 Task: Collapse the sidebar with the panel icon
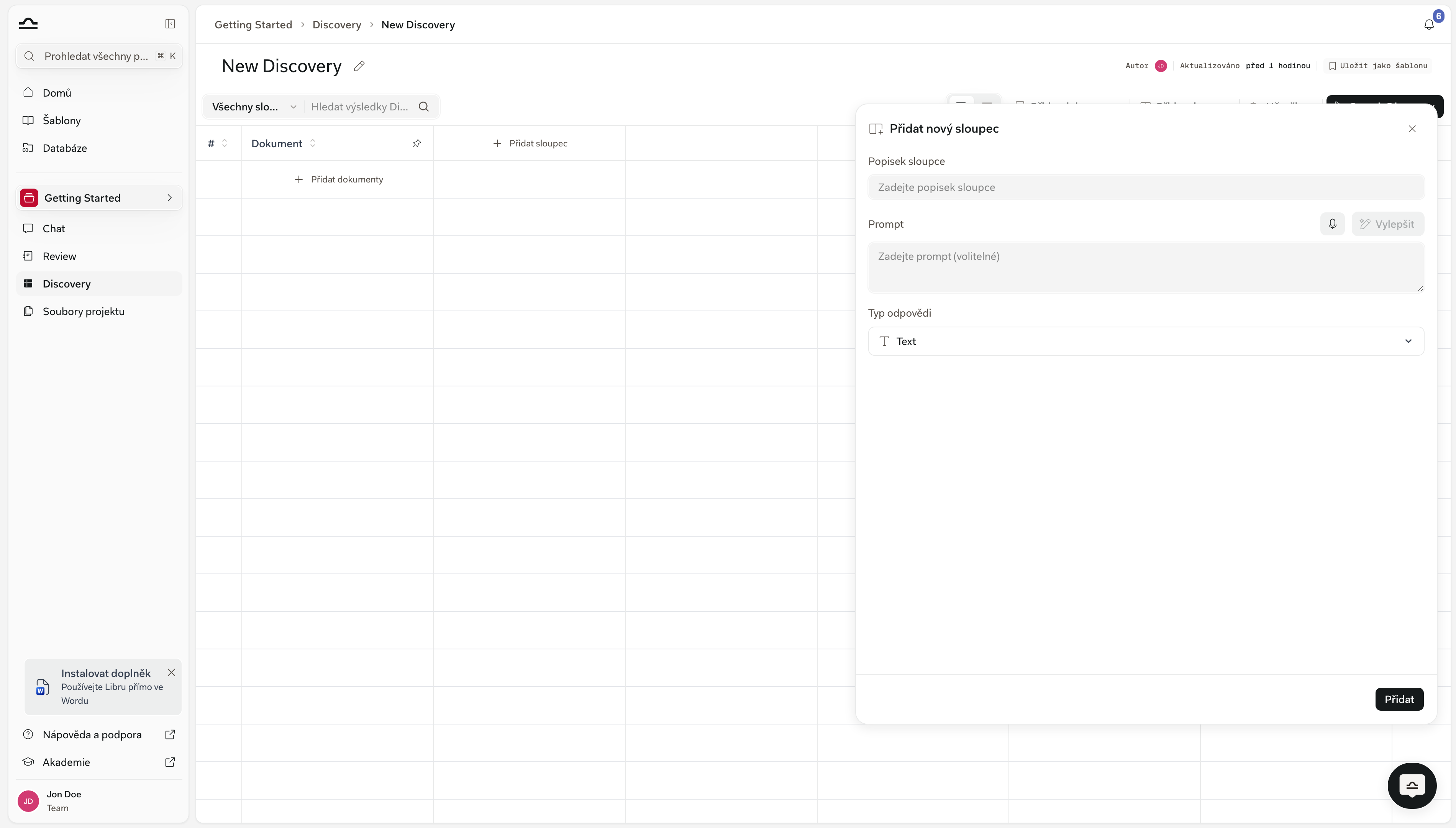click(170, 24)
